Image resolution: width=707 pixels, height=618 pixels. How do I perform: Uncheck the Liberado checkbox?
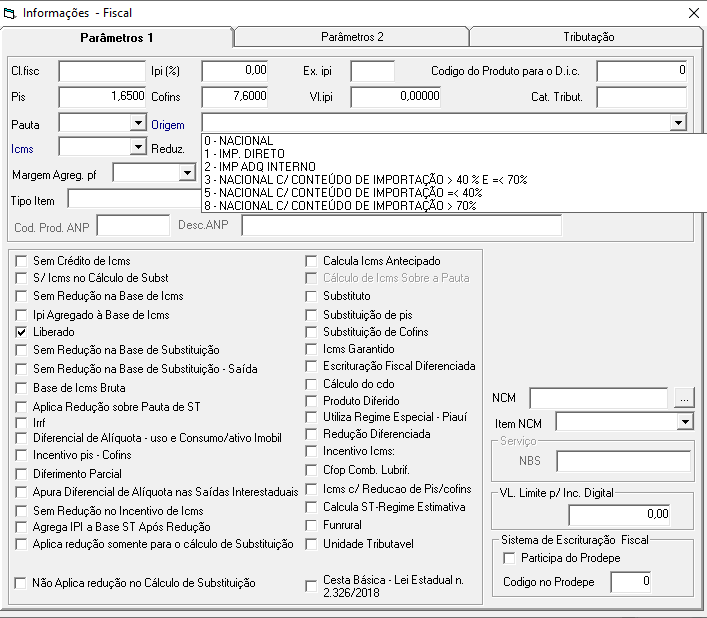coord(21,332)
